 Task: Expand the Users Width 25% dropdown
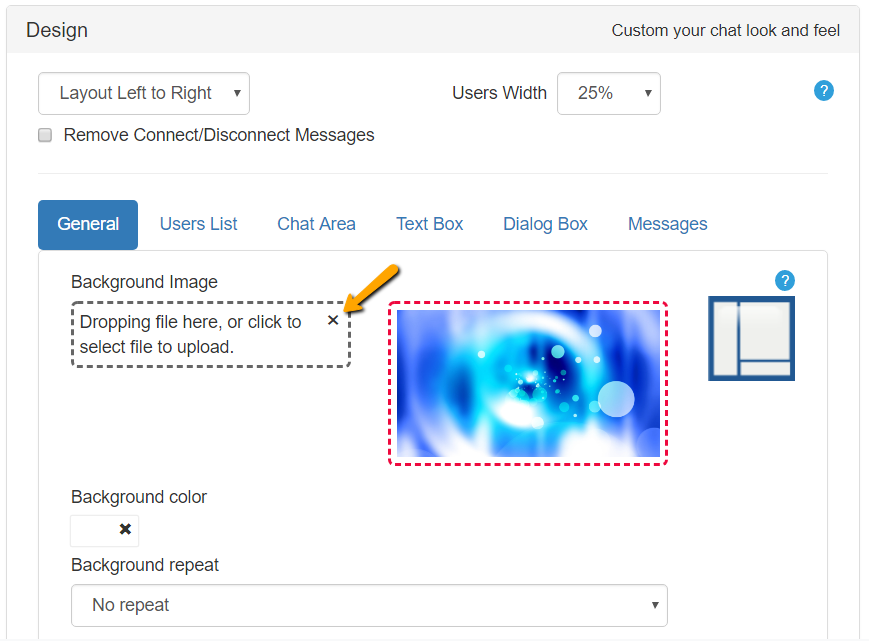(608, 93)
